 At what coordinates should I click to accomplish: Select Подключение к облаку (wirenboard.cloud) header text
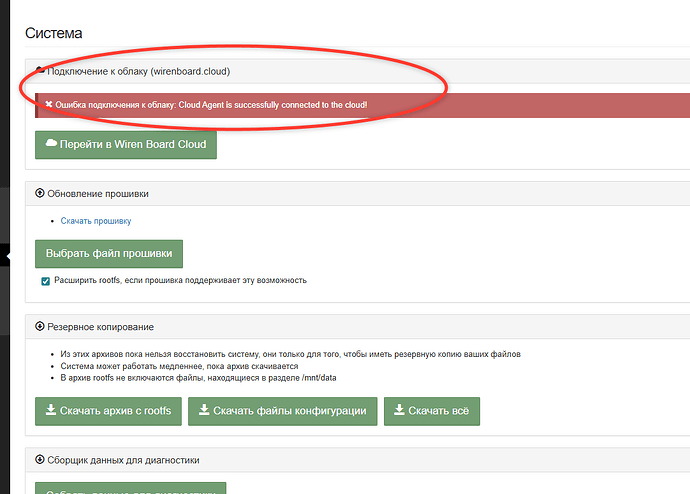tap(139, 71)
